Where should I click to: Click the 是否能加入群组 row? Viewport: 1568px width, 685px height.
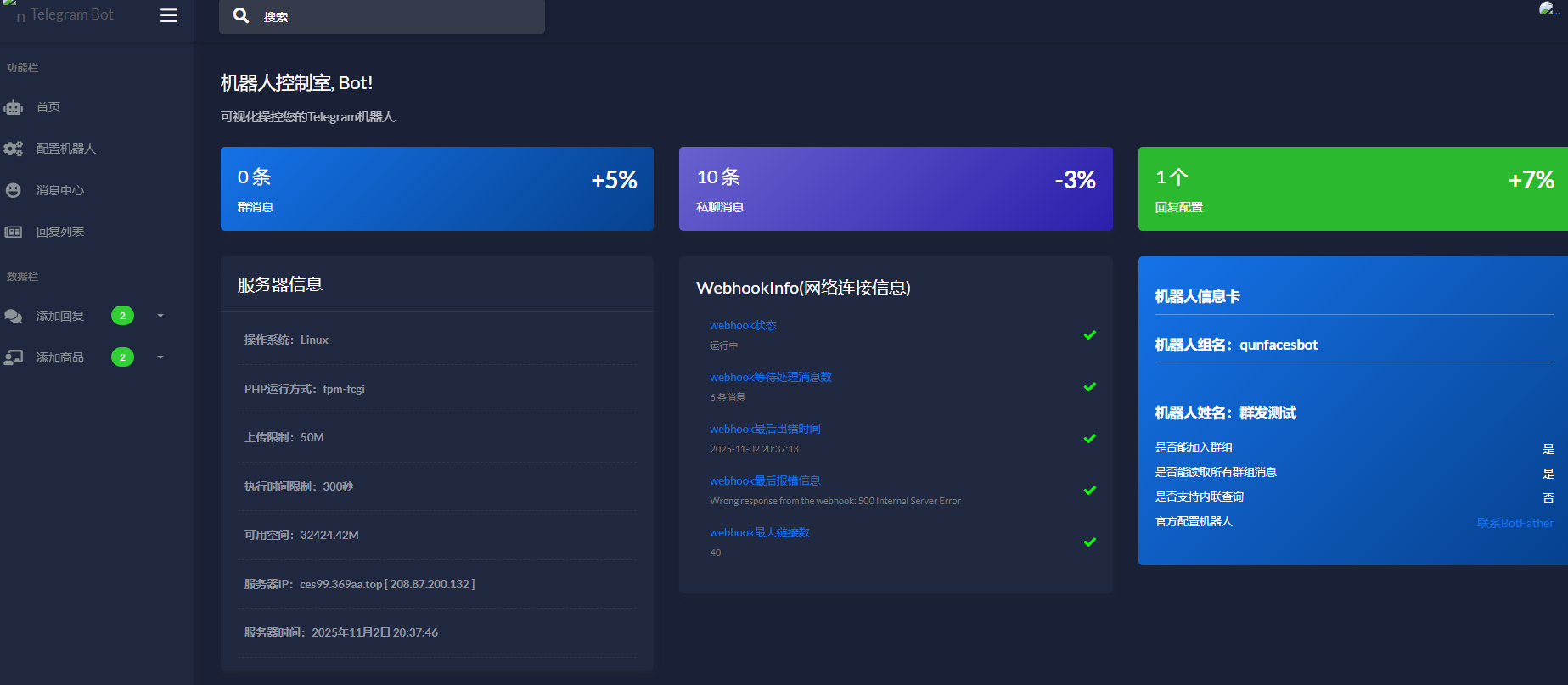pyautogui.click(x=1354, y=448)
